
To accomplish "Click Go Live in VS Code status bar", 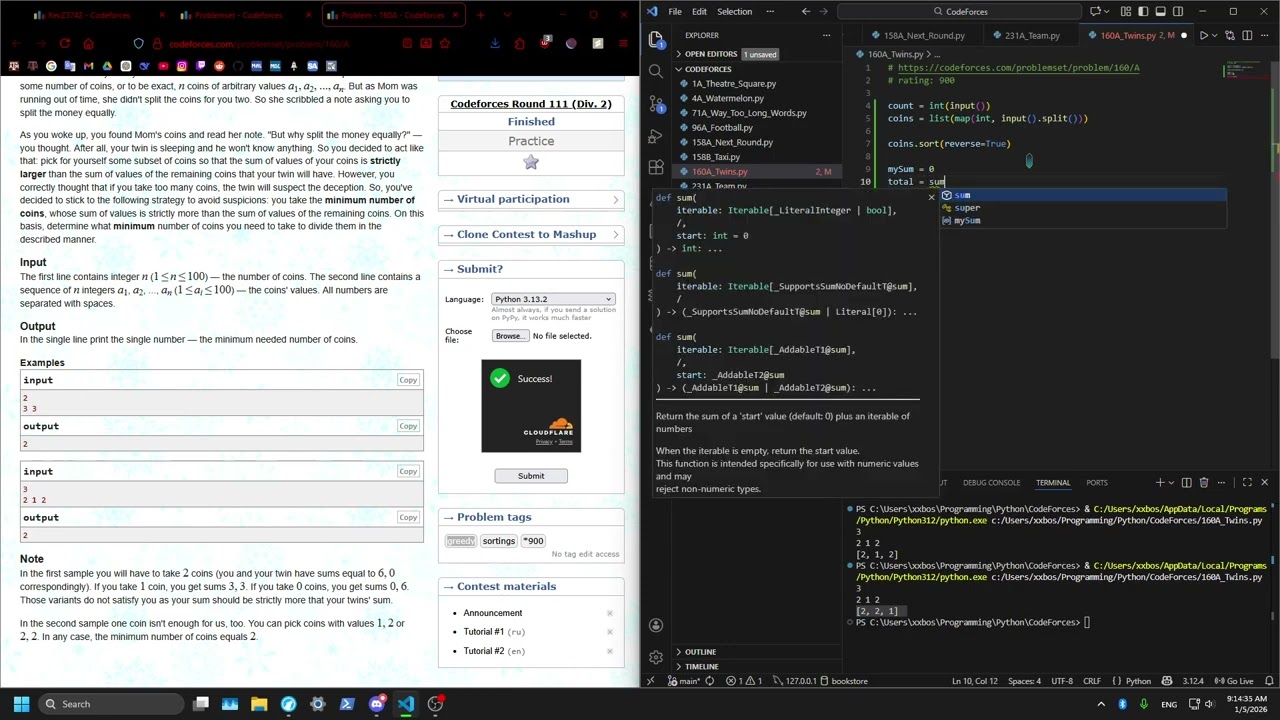I will [1234, 681].
